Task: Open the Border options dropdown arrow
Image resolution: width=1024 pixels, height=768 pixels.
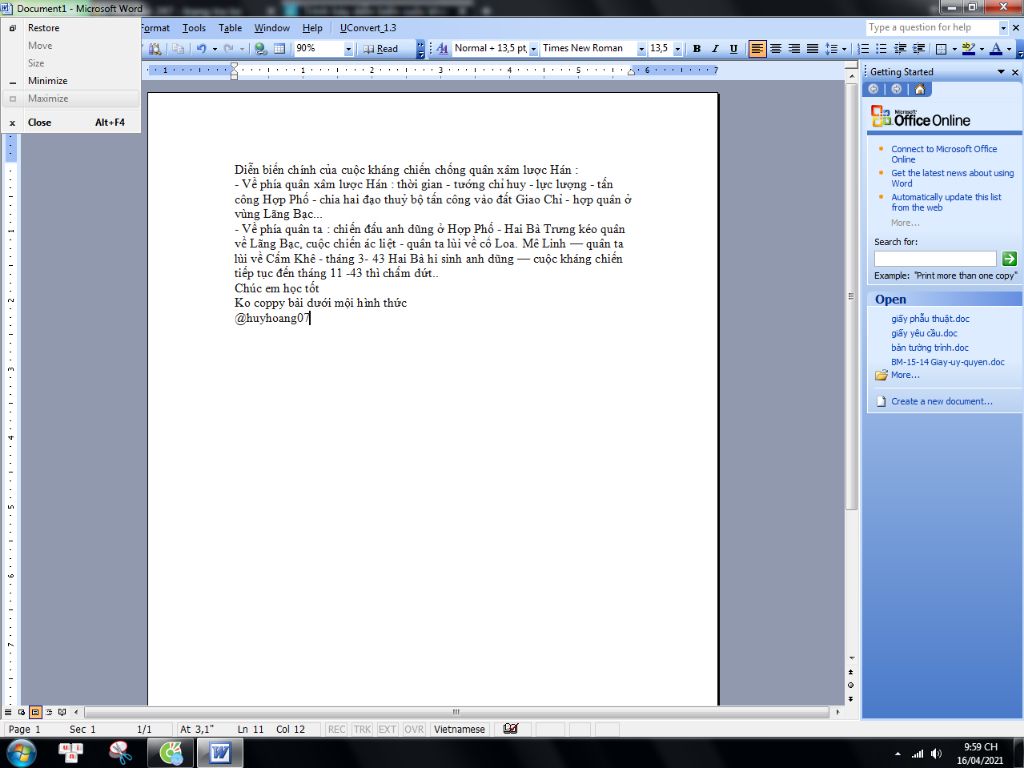Action: [954, 48]
